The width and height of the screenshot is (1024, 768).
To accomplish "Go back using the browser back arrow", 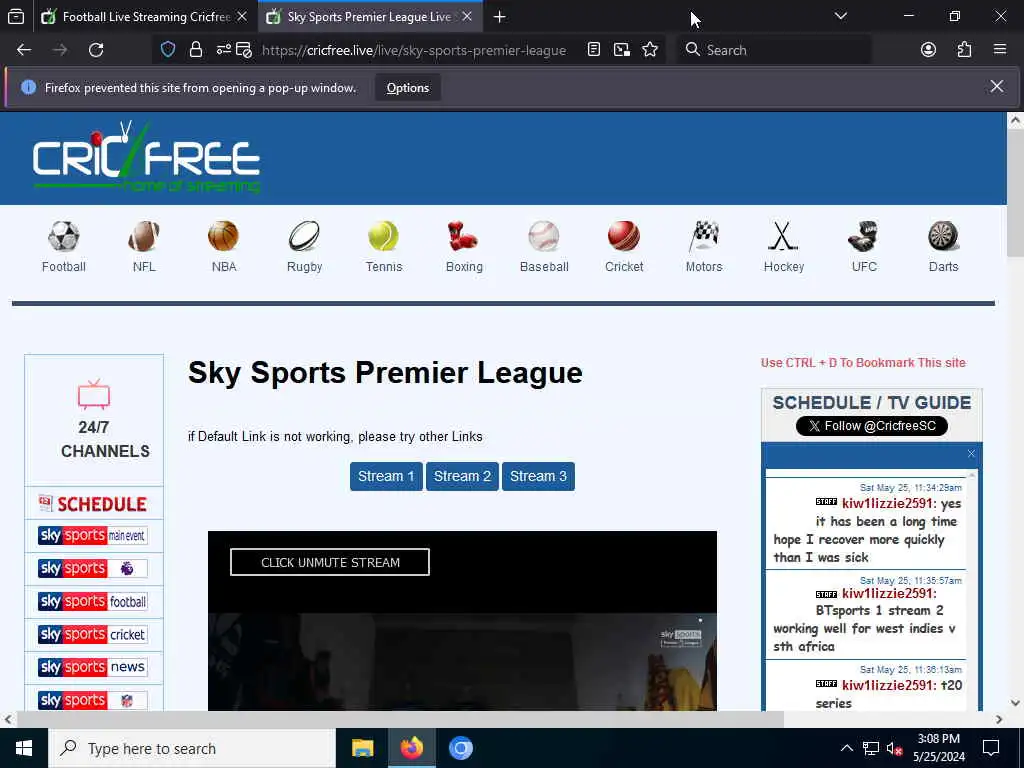I will (x=24, y=50).
